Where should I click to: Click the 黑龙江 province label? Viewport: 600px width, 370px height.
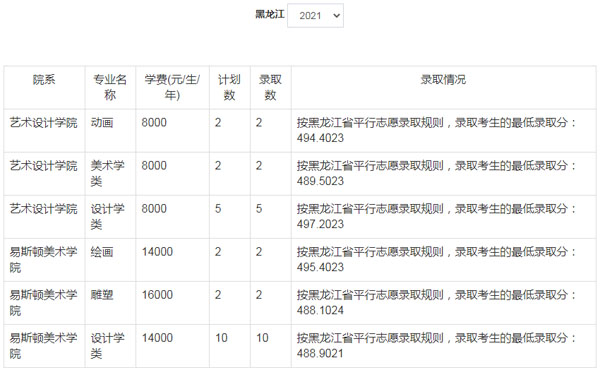tap(270, 15)
